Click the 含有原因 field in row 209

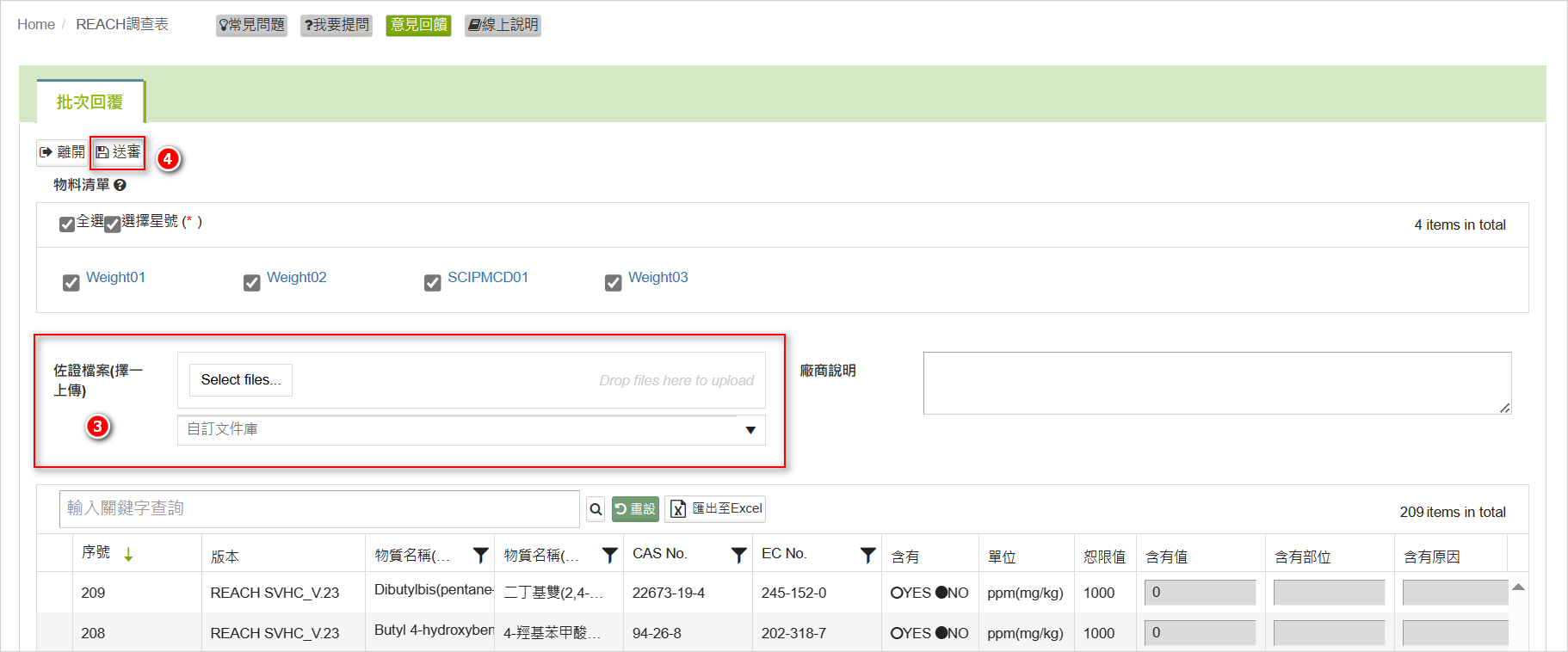[1455, 593]
